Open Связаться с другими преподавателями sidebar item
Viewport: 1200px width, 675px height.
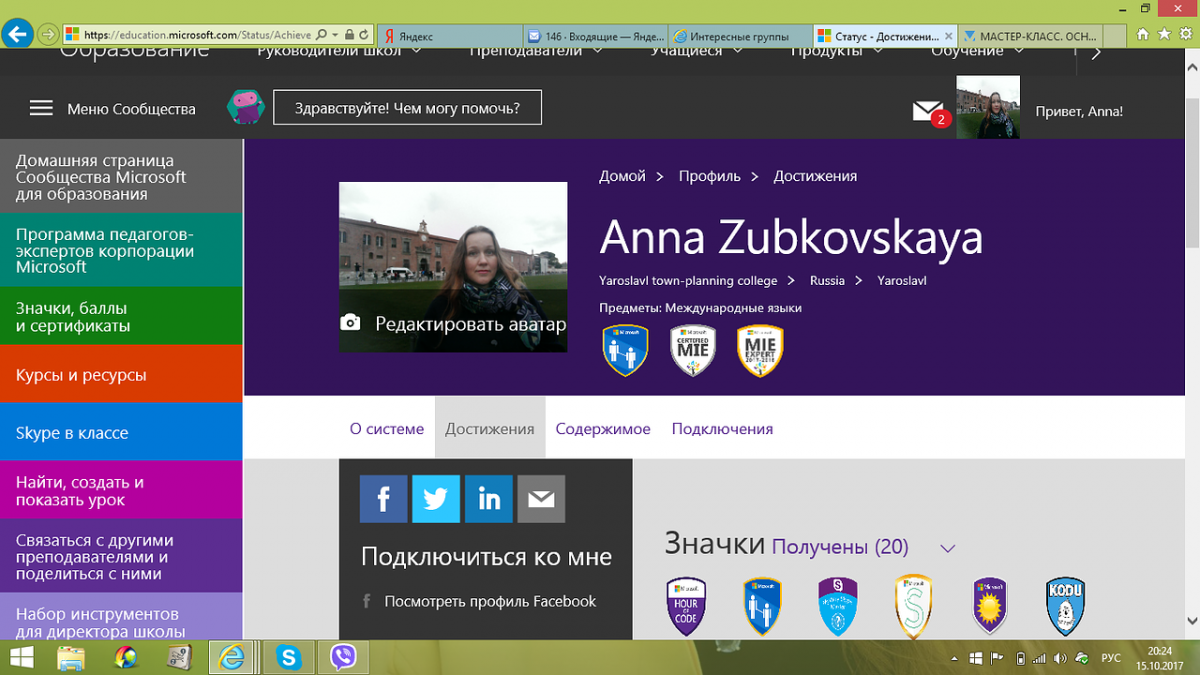click(121, 556)
